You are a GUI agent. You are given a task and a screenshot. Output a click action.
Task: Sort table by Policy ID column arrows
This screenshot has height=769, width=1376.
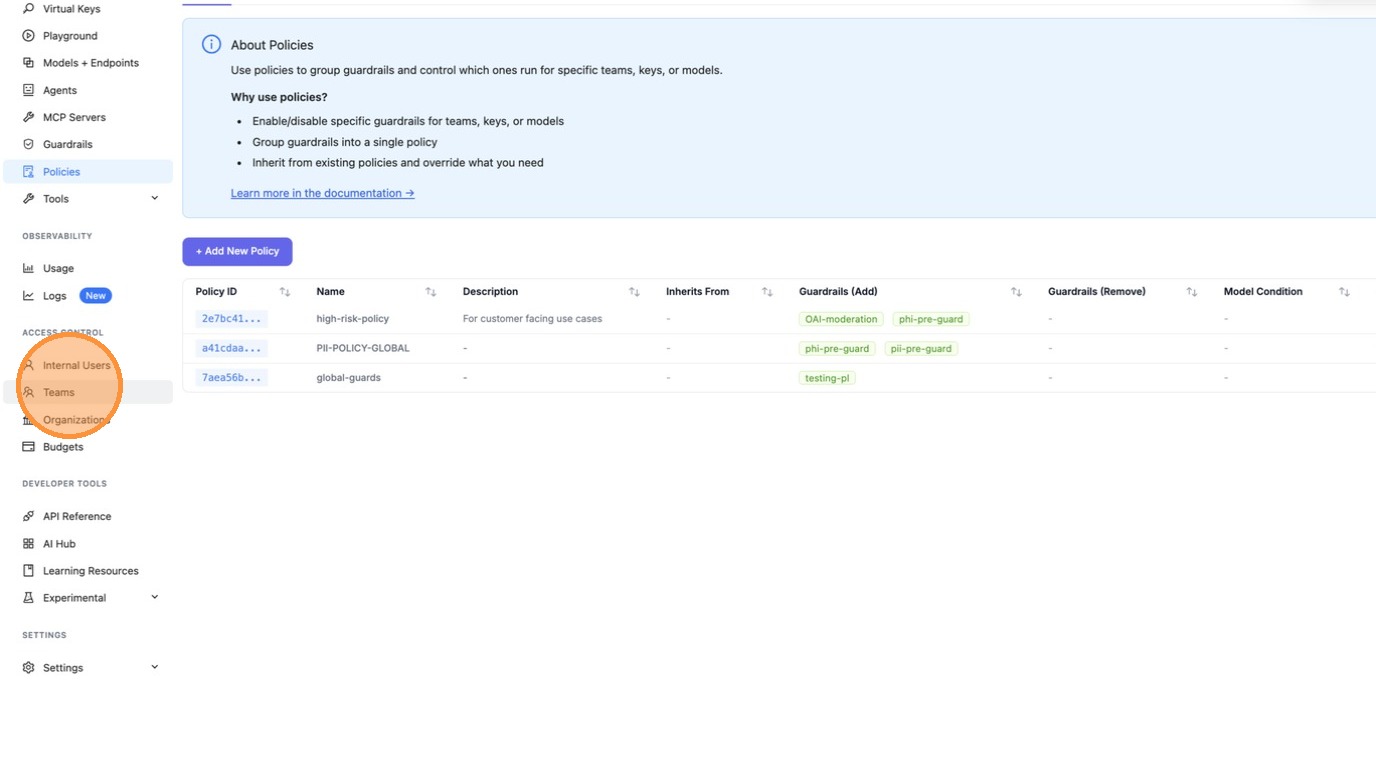285,292
